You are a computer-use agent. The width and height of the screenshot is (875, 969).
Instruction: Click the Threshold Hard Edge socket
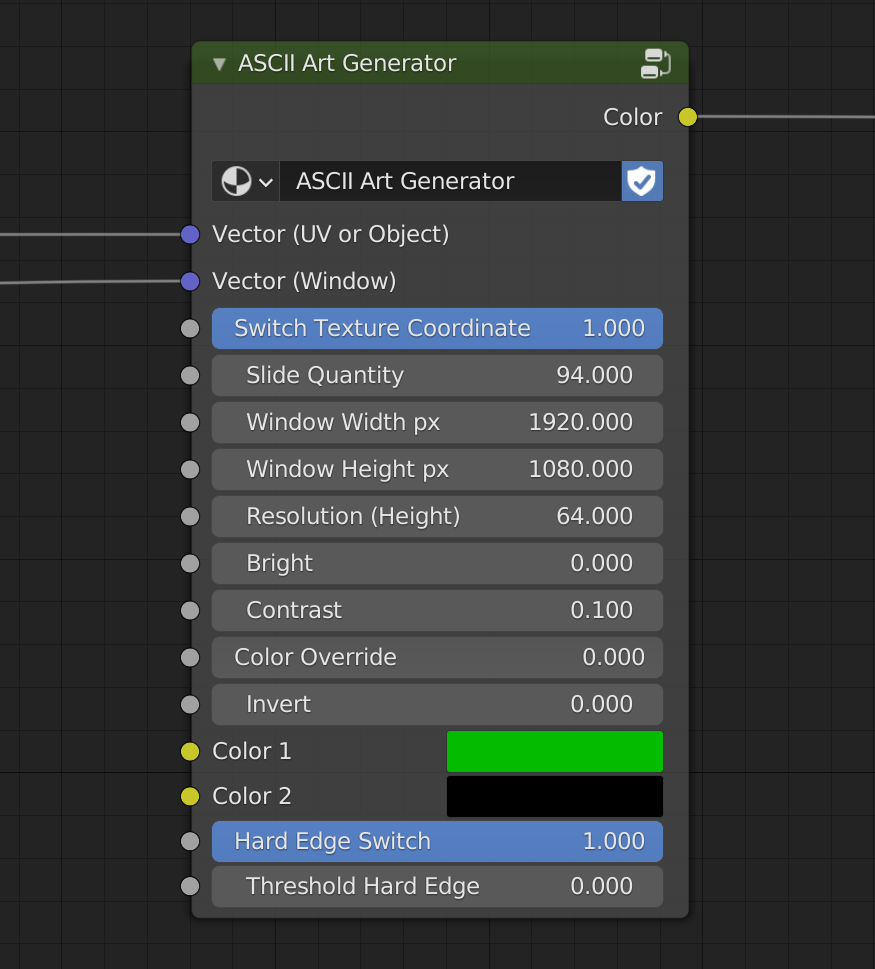190,886
